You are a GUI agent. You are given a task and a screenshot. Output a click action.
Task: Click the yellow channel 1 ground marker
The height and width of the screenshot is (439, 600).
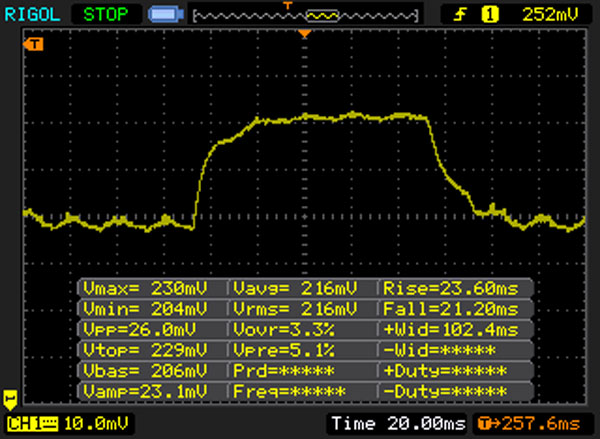pos(10,400)
